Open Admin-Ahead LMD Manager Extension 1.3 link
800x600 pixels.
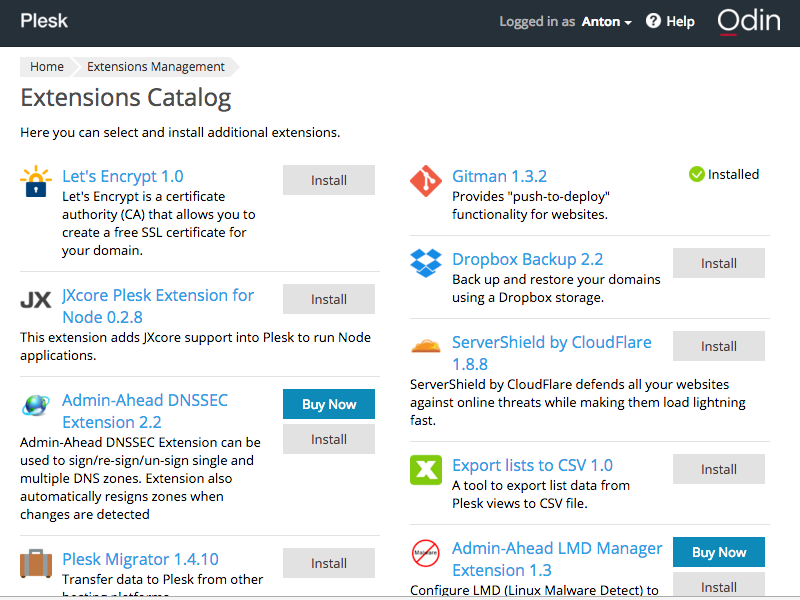coord(557,559)
